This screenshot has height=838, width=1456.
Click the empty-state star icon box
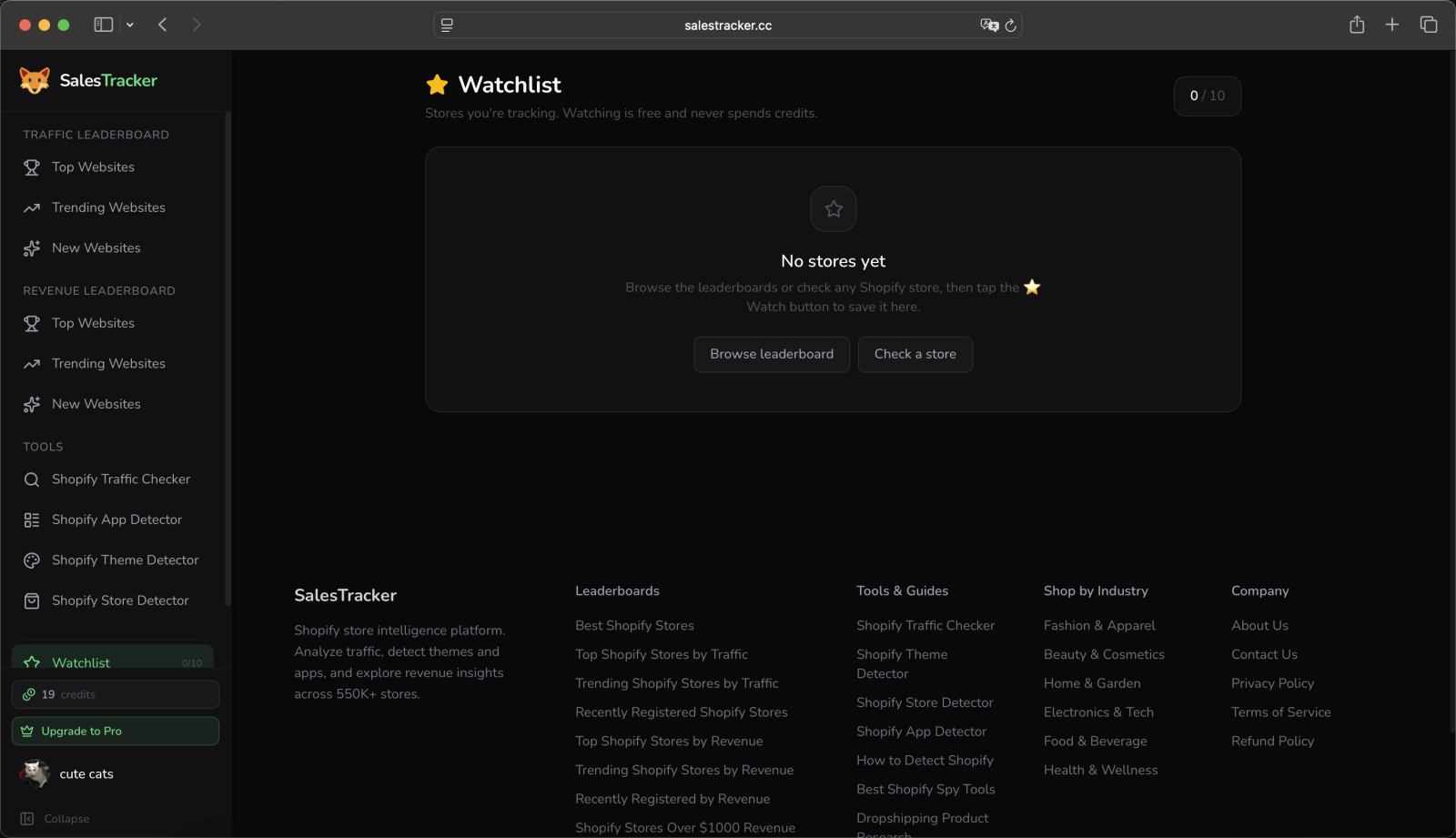pos(834,209)
